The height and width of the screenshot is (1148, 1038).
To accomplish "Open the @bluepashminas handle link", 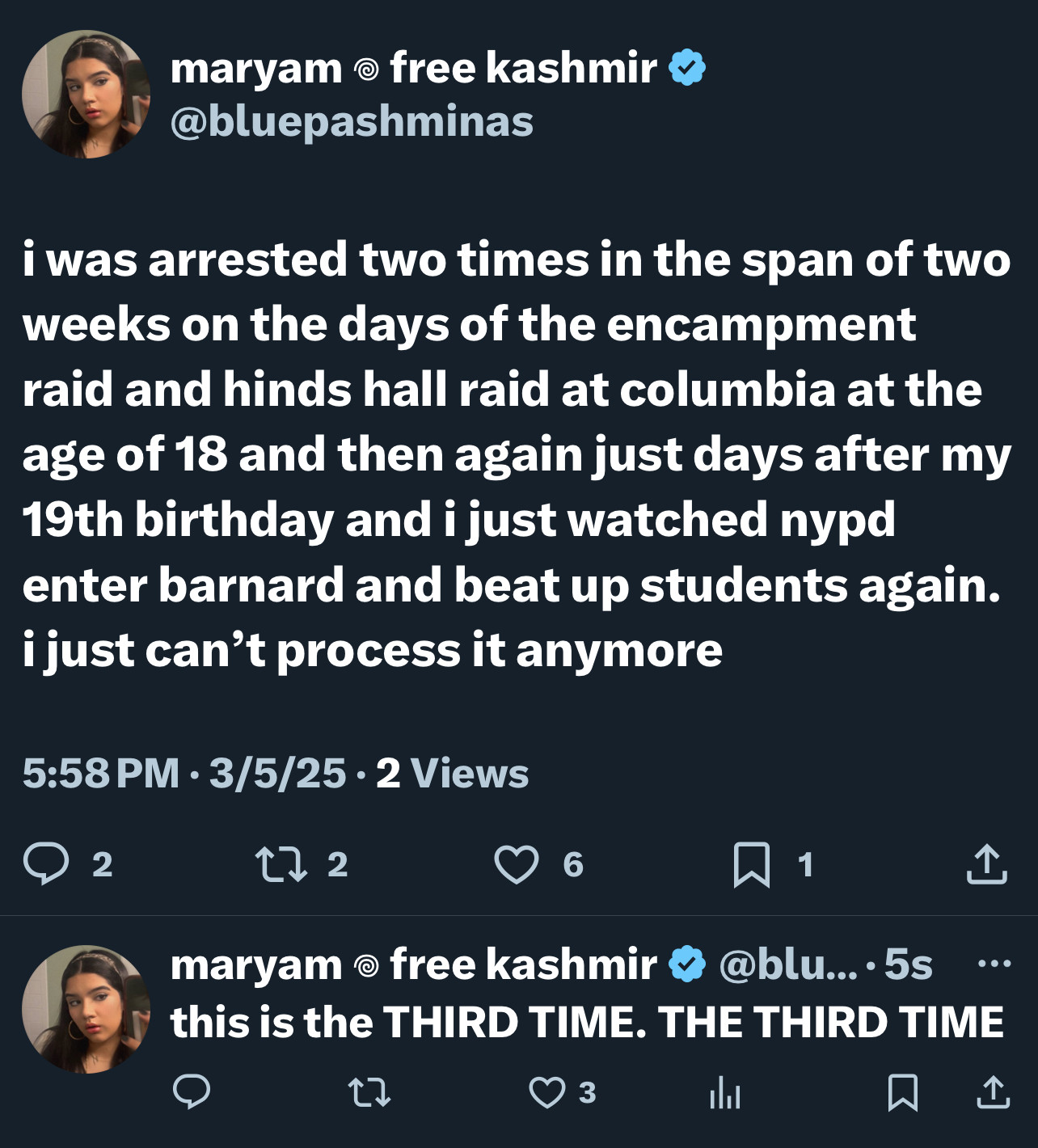I will click(x=352, y=122).
